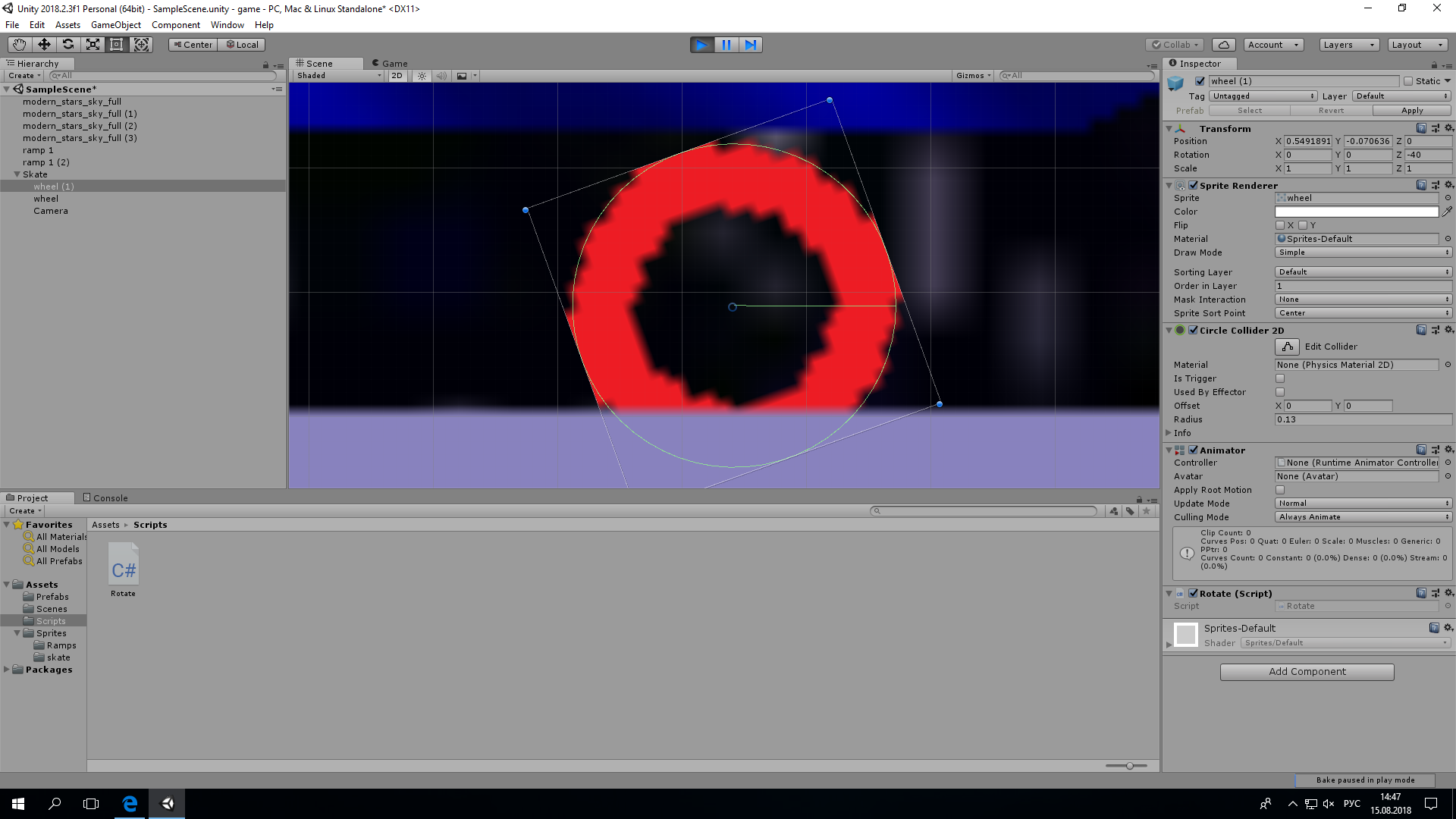1456x819 pixels.
Task: Open the Layers dropdown
Action: [x=1348, y=45]
